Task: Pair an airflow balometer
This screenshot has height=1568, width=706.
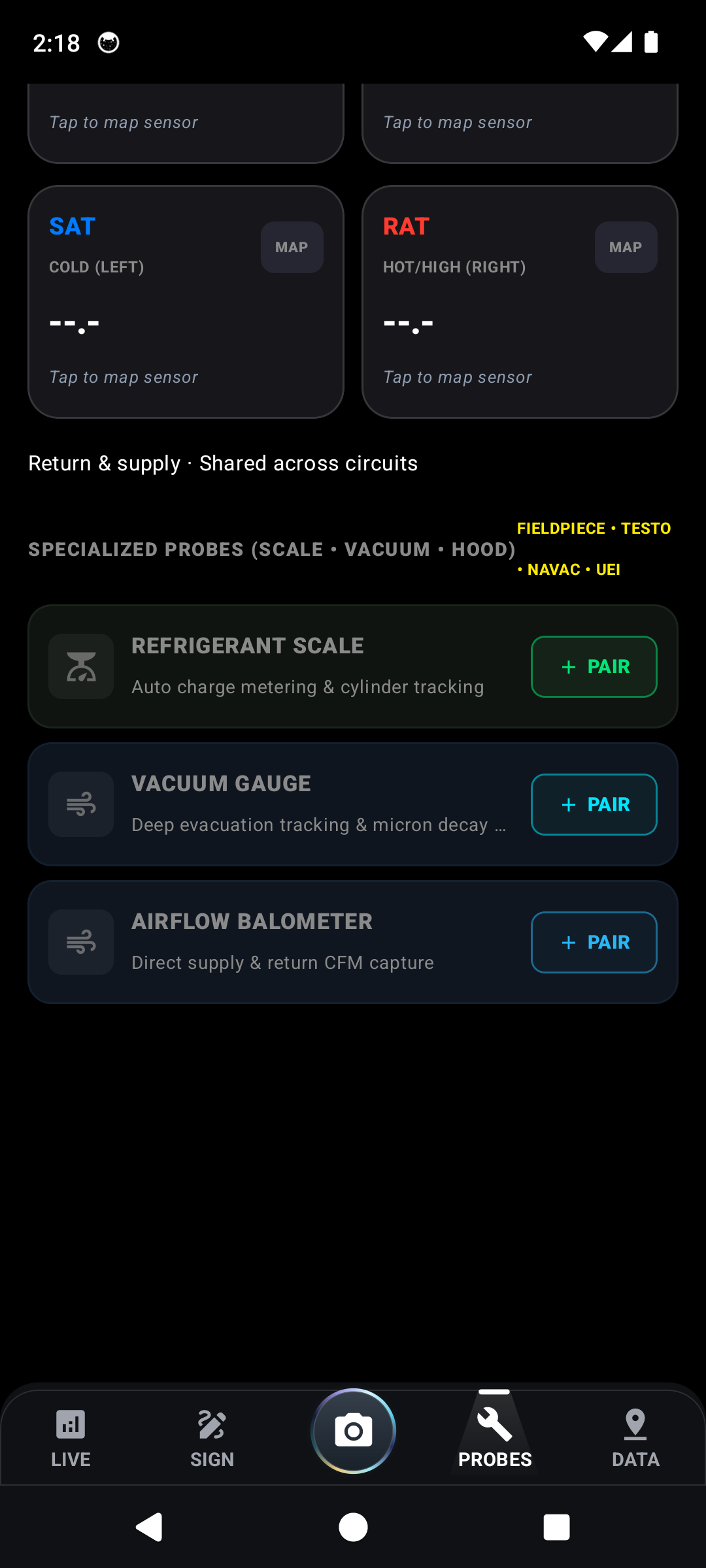Action: [x=594, y=942]
